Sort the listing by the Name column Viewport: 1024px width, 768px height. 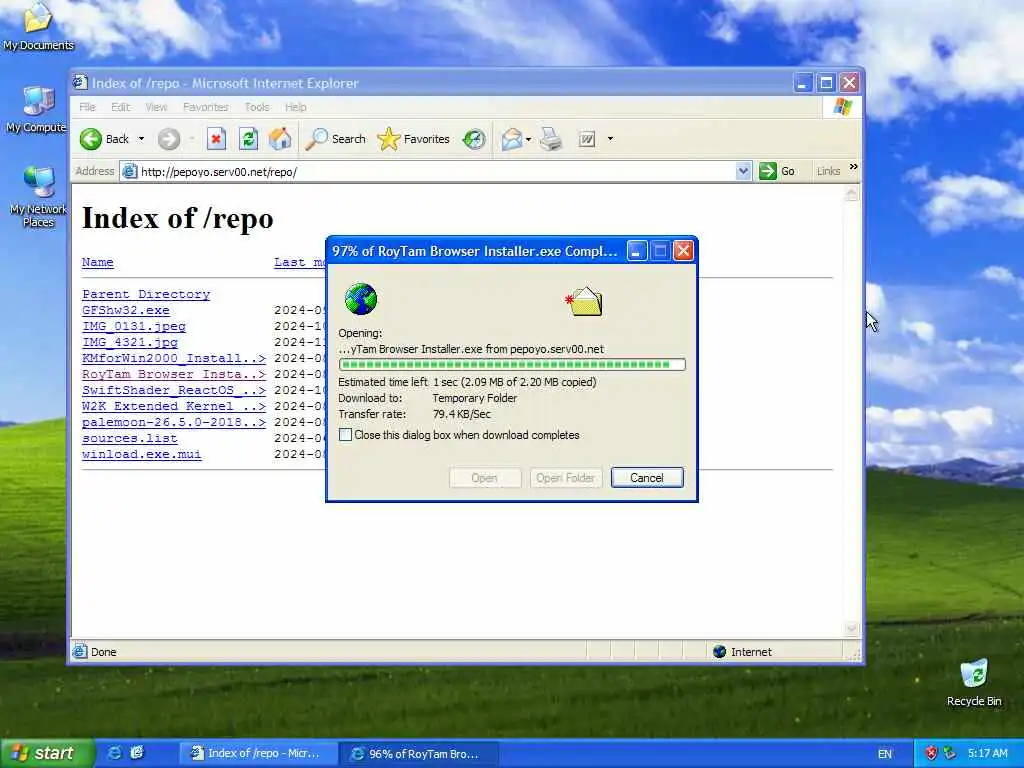coord(98,263)
